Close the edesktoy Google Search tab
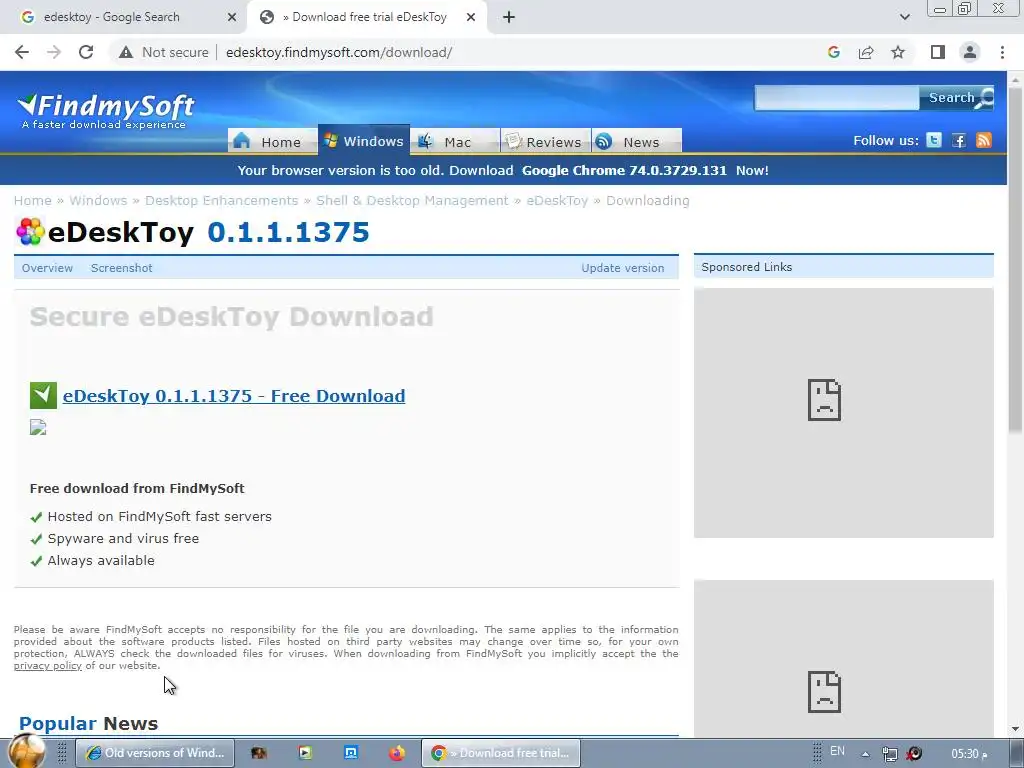 [x=232, y=17]
